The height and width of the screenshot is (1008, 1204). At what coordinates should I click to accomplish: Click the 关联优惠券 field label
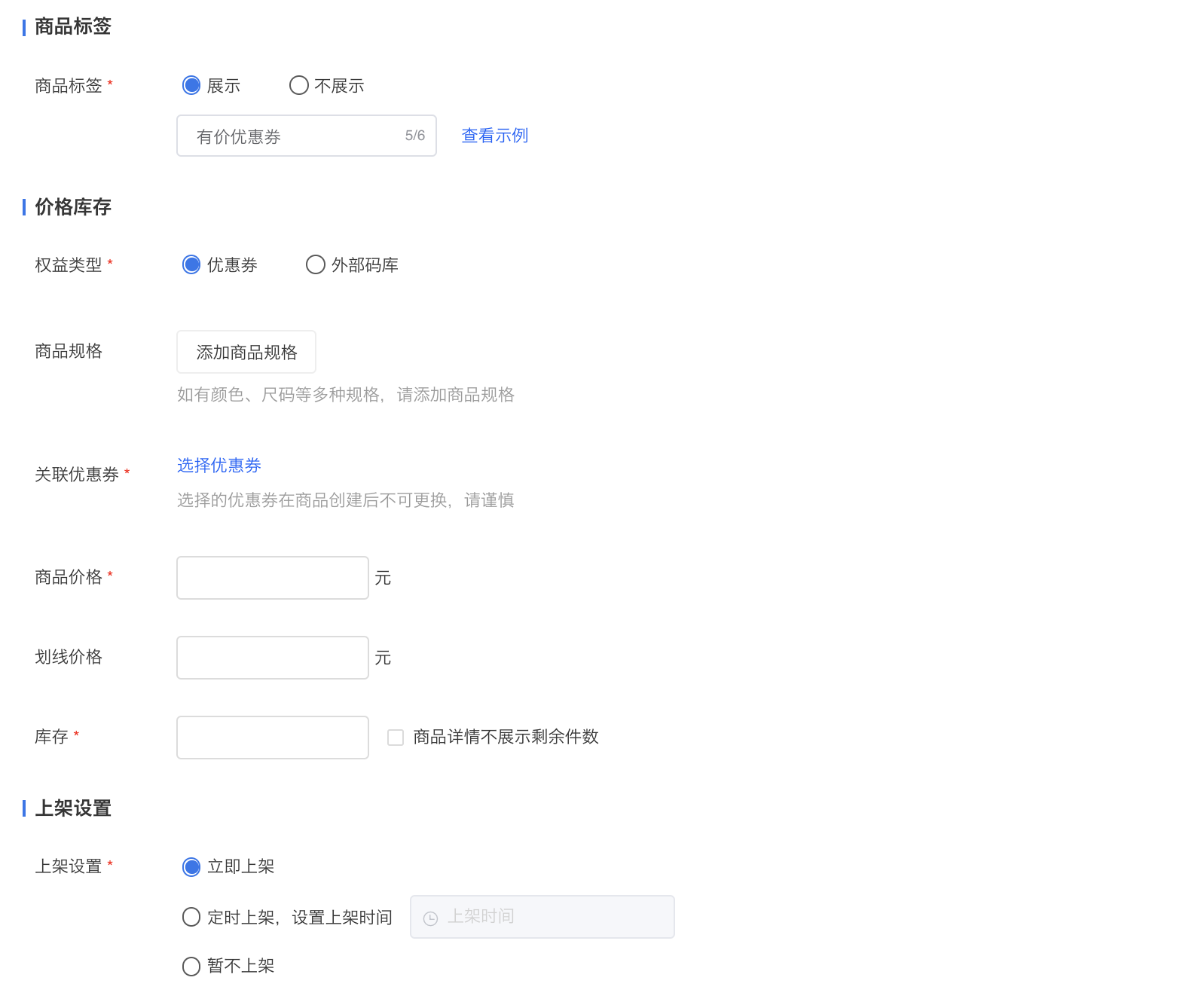click(x=77, y=475)
